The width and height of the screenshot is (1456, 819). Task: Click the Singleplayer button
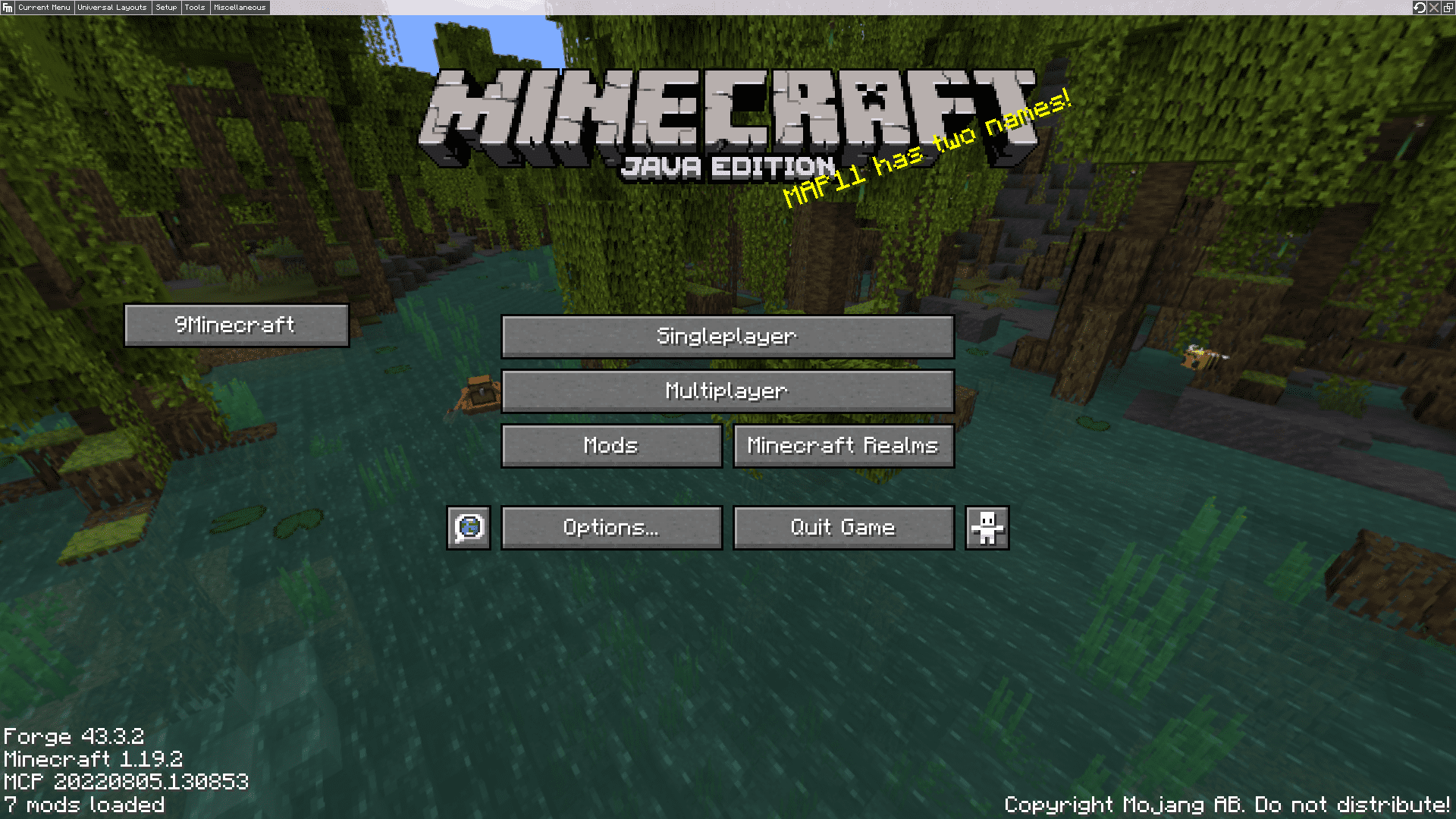[x=727, y=336]
